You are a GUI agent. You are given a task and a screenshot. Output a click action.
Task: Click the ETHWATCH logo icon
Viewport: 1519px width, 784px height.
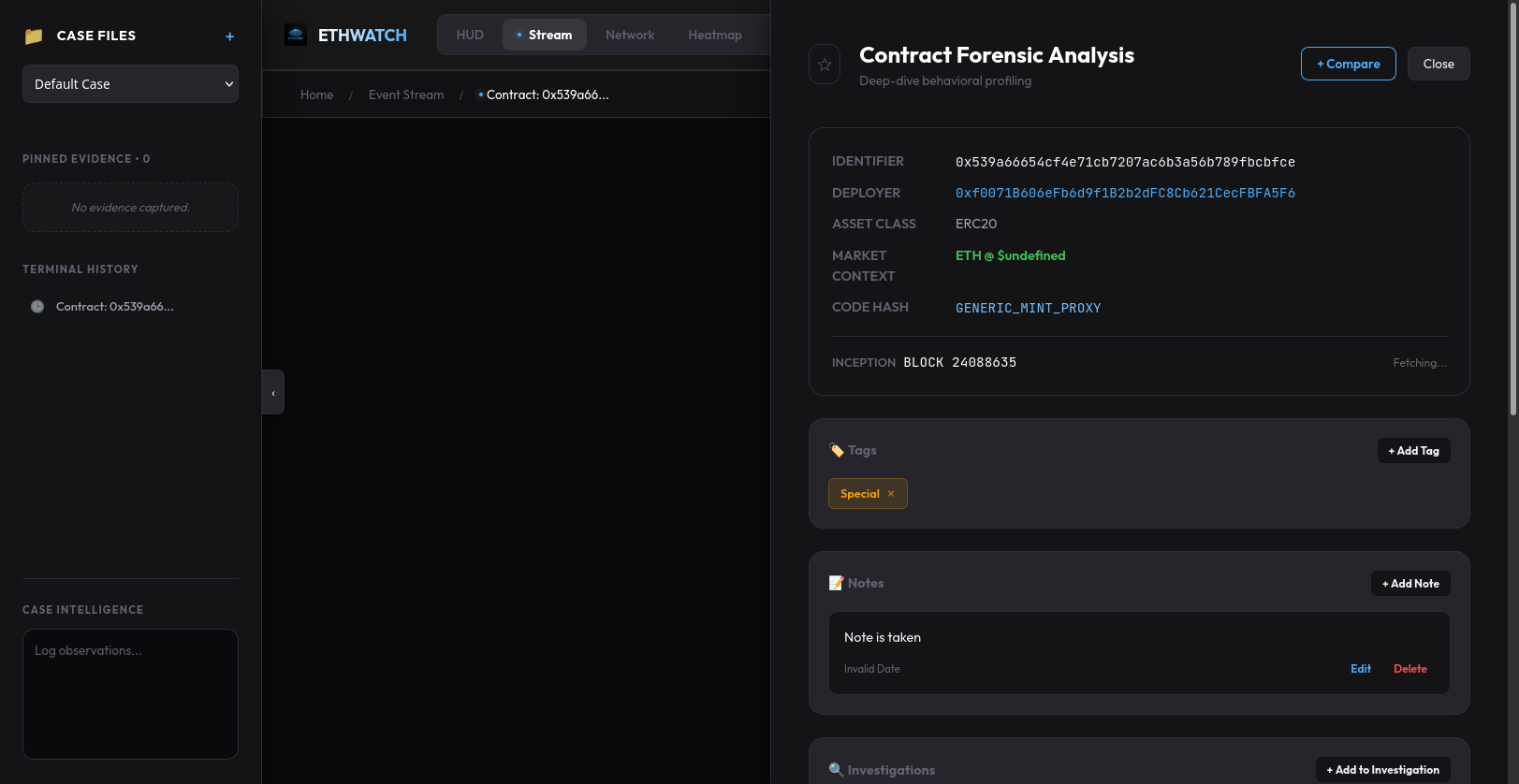tap(296, 36)
